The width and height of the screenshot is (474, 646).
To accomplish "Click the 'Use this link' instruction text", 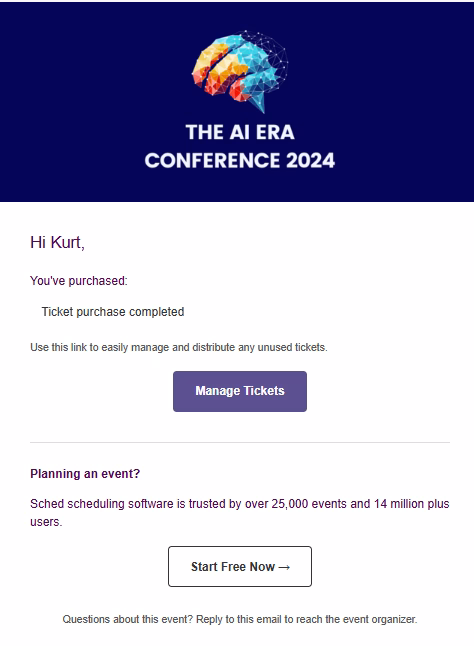I will point(179,347).
